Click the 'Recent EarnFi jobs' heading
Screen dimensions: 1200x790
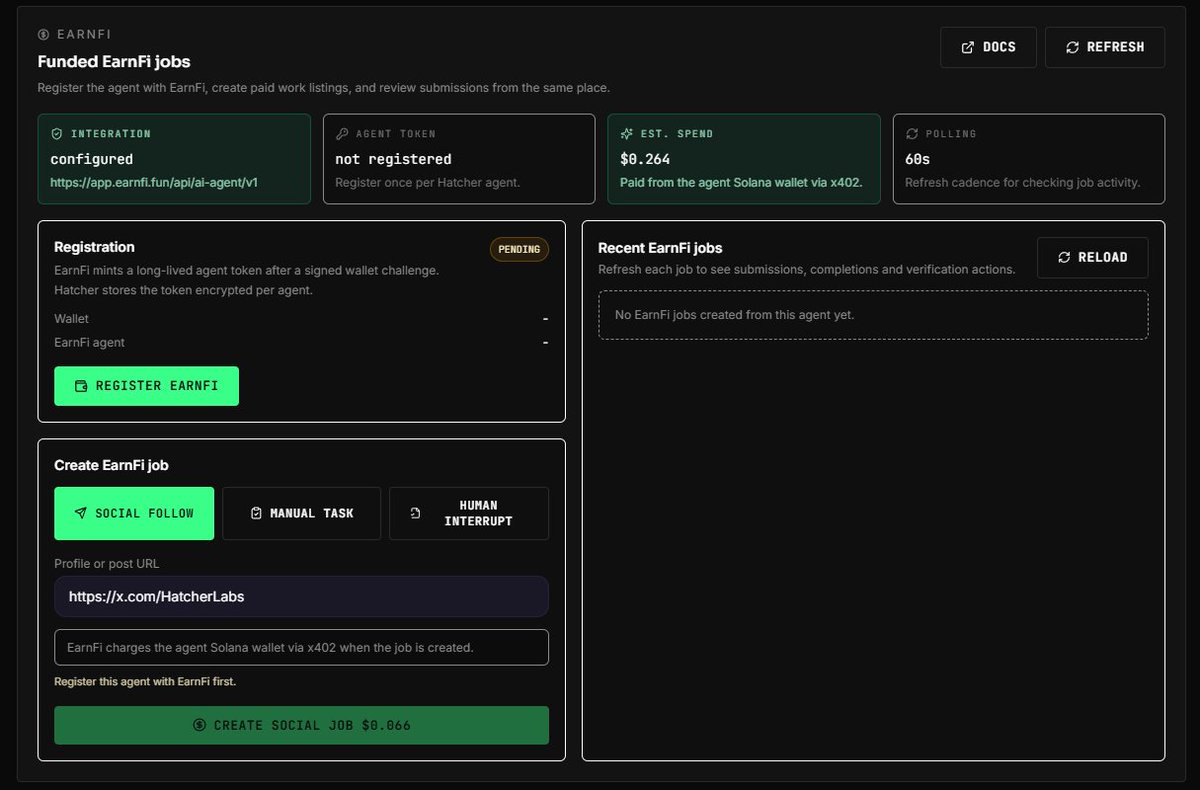pos(660,248)
